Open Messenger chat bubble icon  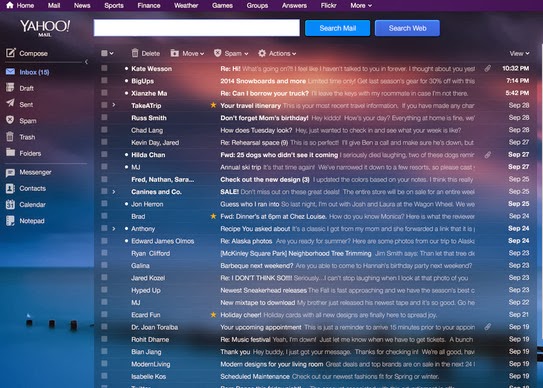[10, 173]
